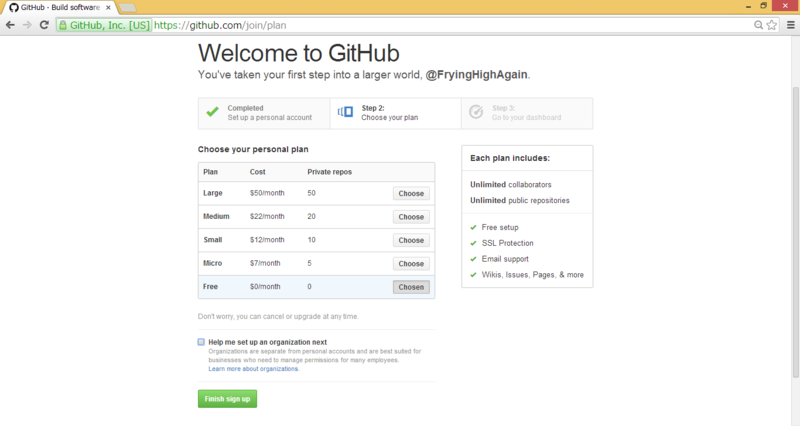This screenshot has width=800, height=426.
Task: Click the Step 3 dashboard gauge icon
Action: point(476,112)
